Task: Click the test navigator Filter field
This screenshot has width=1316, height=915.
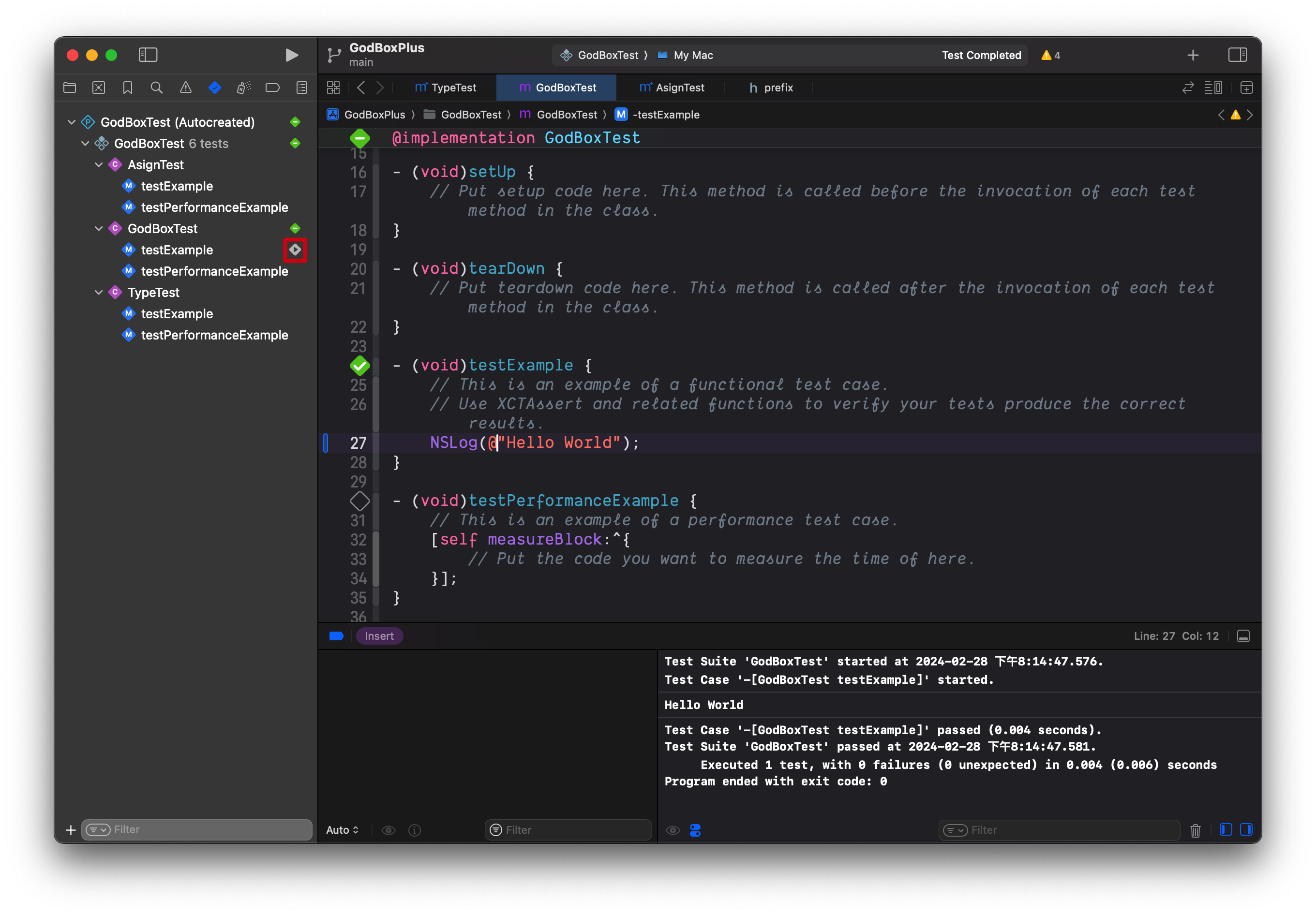Action: pyautogui.click(x=206, y=829)
